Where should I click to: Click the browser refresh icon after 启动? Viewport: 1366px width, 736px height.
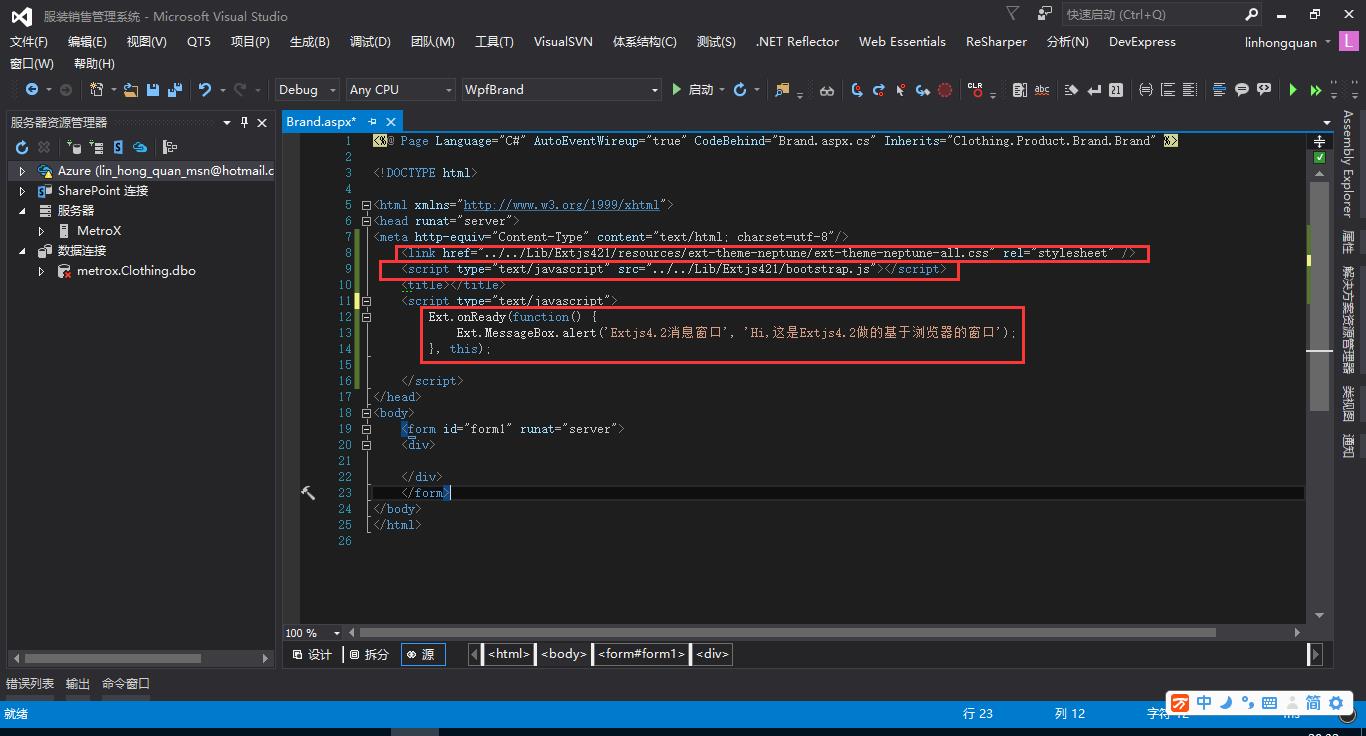click(740, 90)
